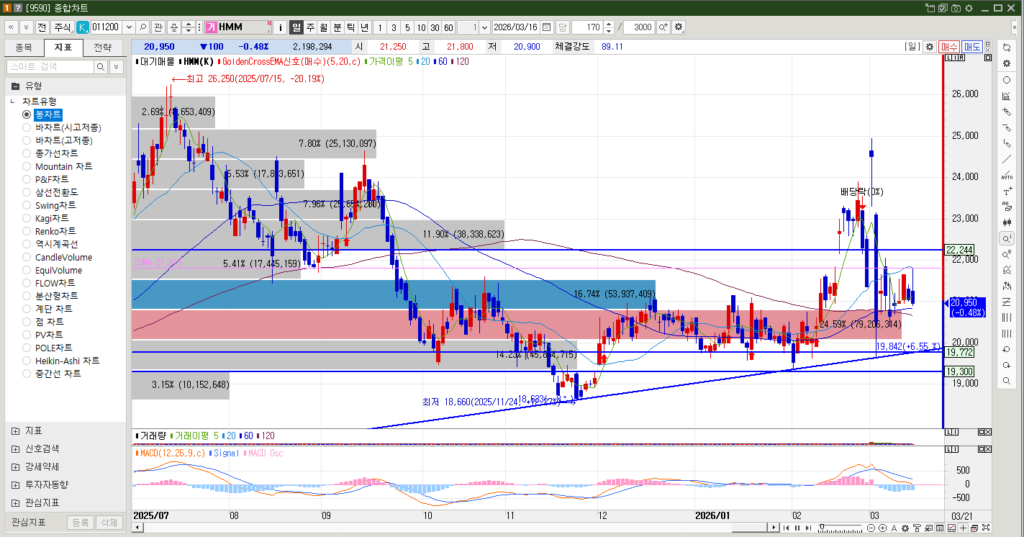
Task: Switch to the 전략 tab
Action: [x=103, y=47]
